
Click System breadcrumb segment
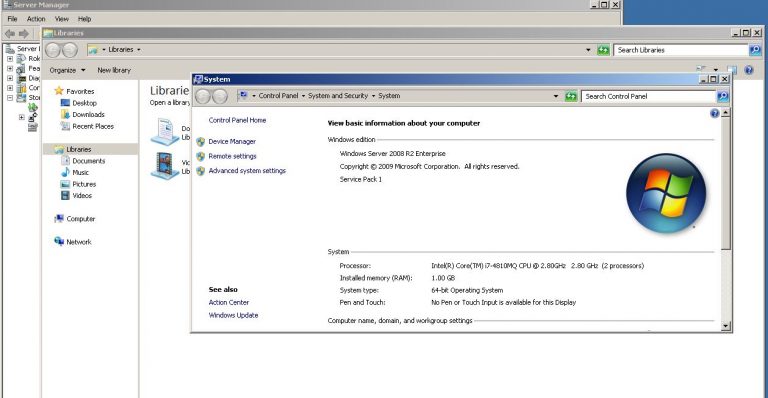389,96
